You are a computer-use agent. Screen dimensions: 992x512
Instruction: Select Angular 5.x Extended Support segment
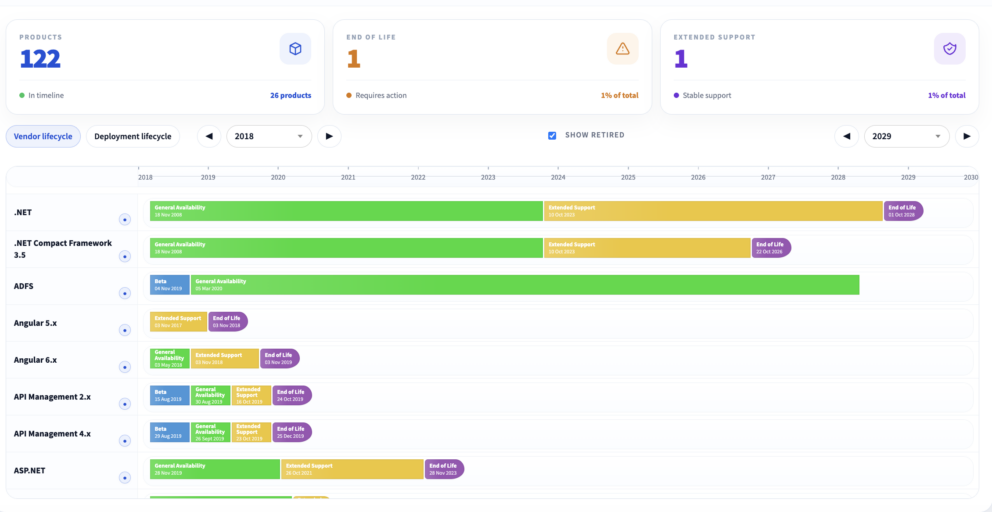pyautogui.click(x=178, y=322)
